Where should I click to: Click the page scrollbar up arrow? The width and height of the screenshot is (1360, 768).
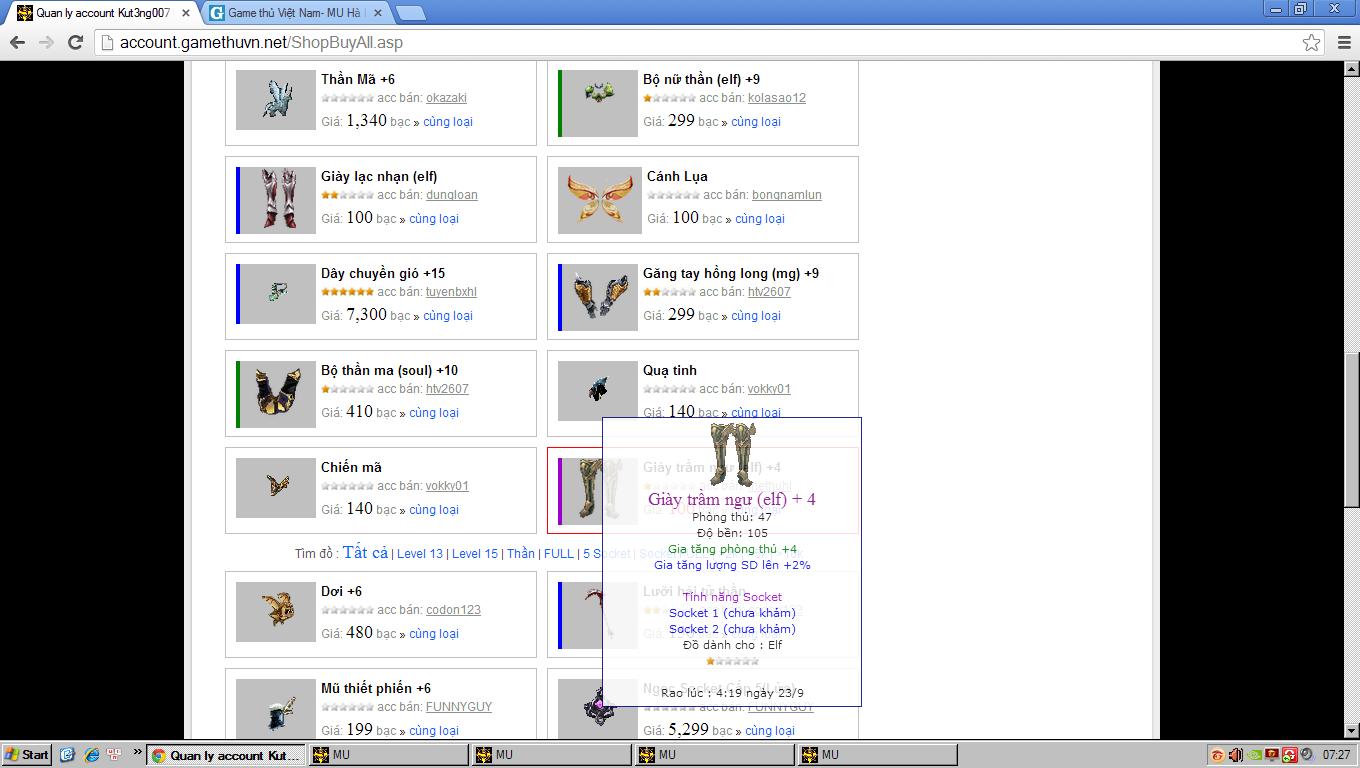click(1351, 69)
